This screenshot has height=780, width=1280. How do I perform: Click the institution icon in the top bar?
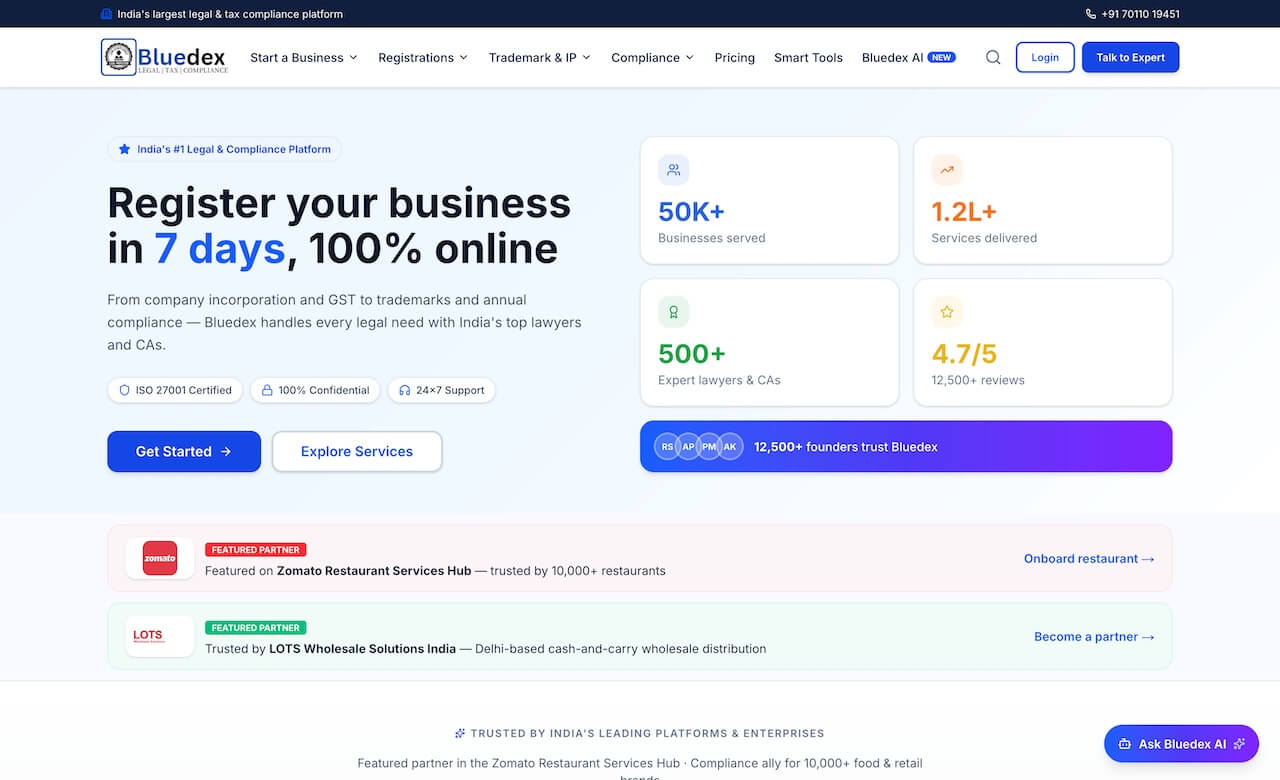pyautogui.click(x=107, y=14)
